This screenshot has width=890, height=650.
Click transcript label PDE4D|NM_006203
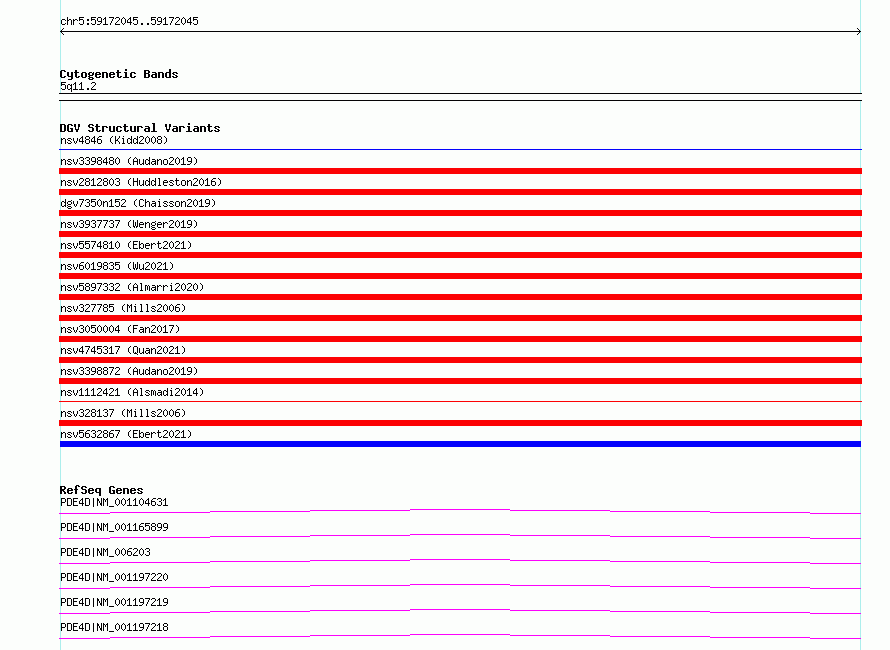point(105,552)
